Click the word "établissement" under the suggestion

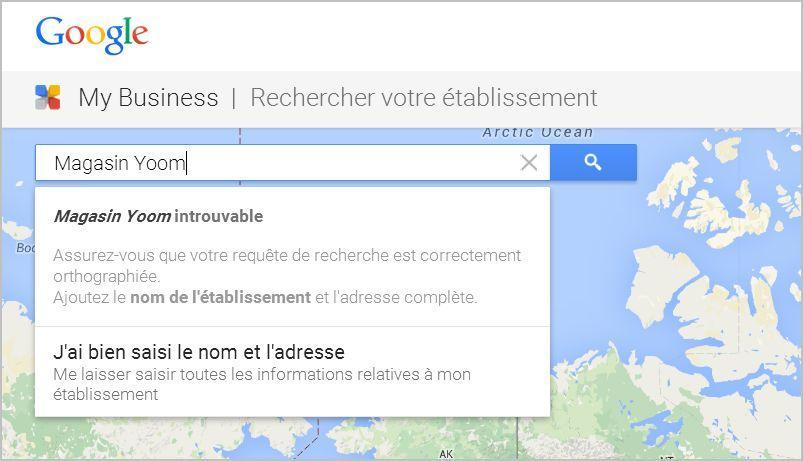pos(105,395)
